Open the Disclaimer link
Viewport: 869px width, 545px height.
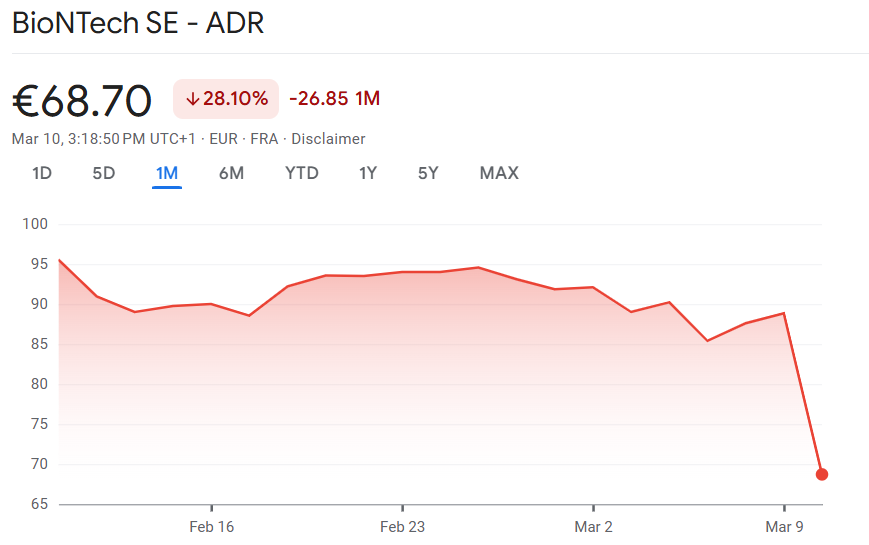pos(328,139)
